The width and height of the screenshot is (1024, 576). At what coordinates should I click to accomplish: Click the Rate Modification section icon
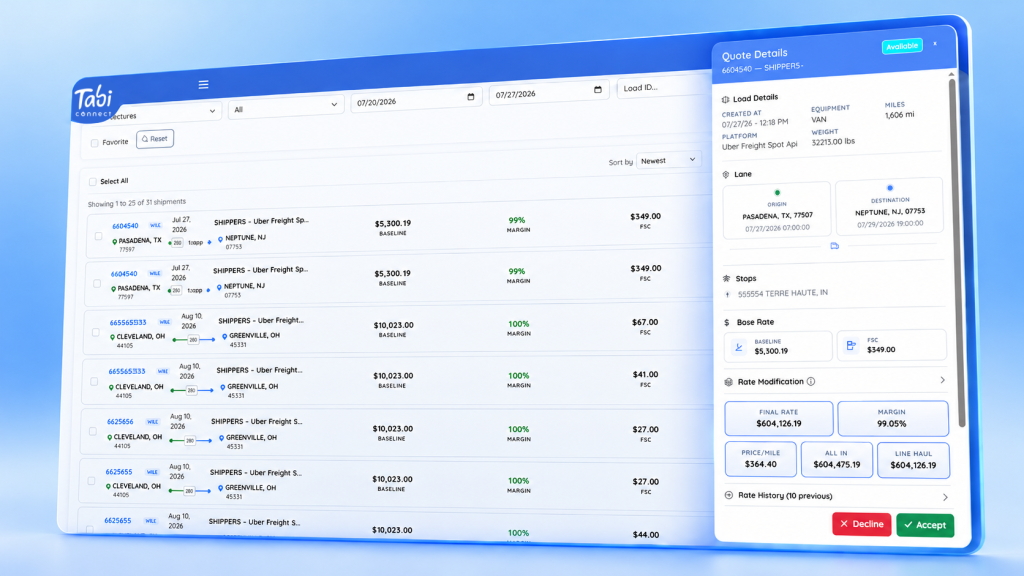(729, 382)
